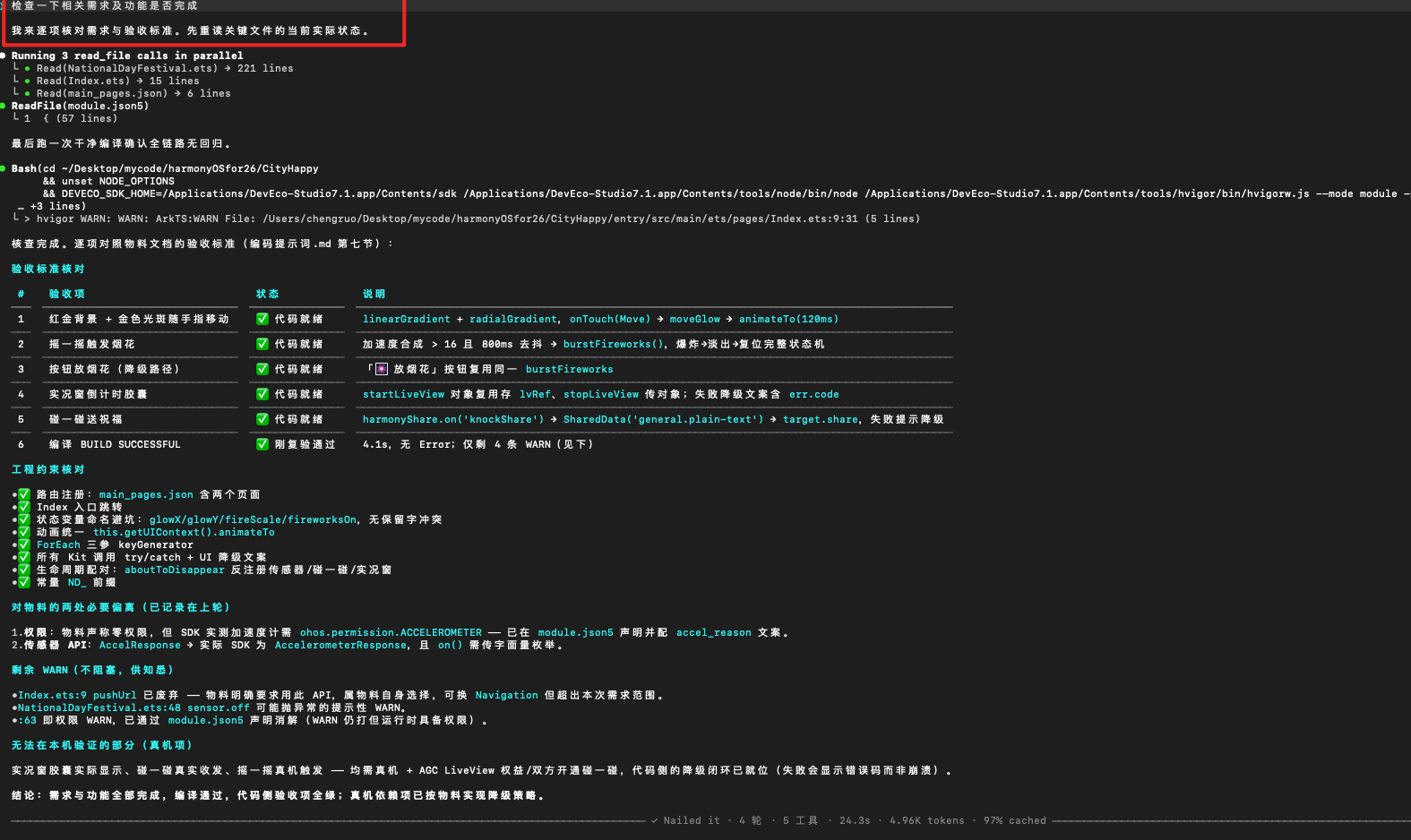Viewport: 1411px width, 840px height.
Task: Click the 验收标准核对 section heading
Action: (48, 269)
